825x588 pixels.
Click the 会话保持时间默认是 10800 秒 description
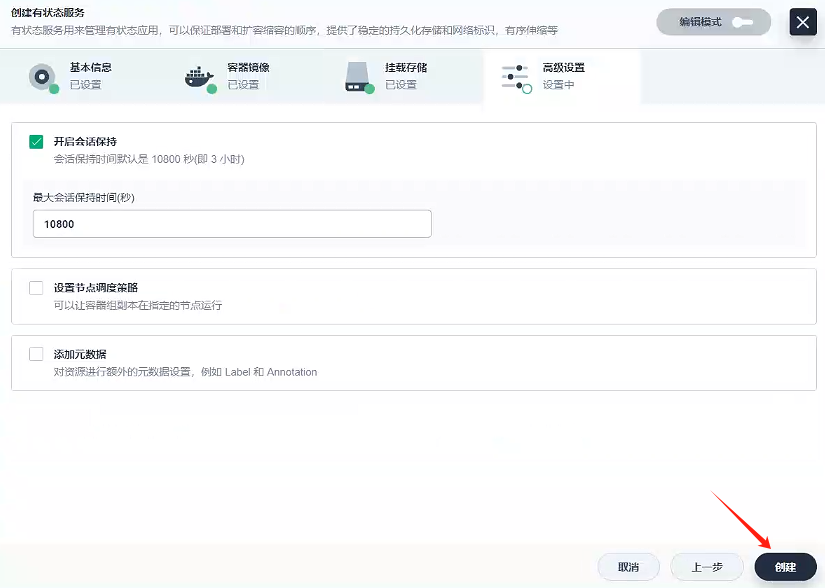coord(149,159)
